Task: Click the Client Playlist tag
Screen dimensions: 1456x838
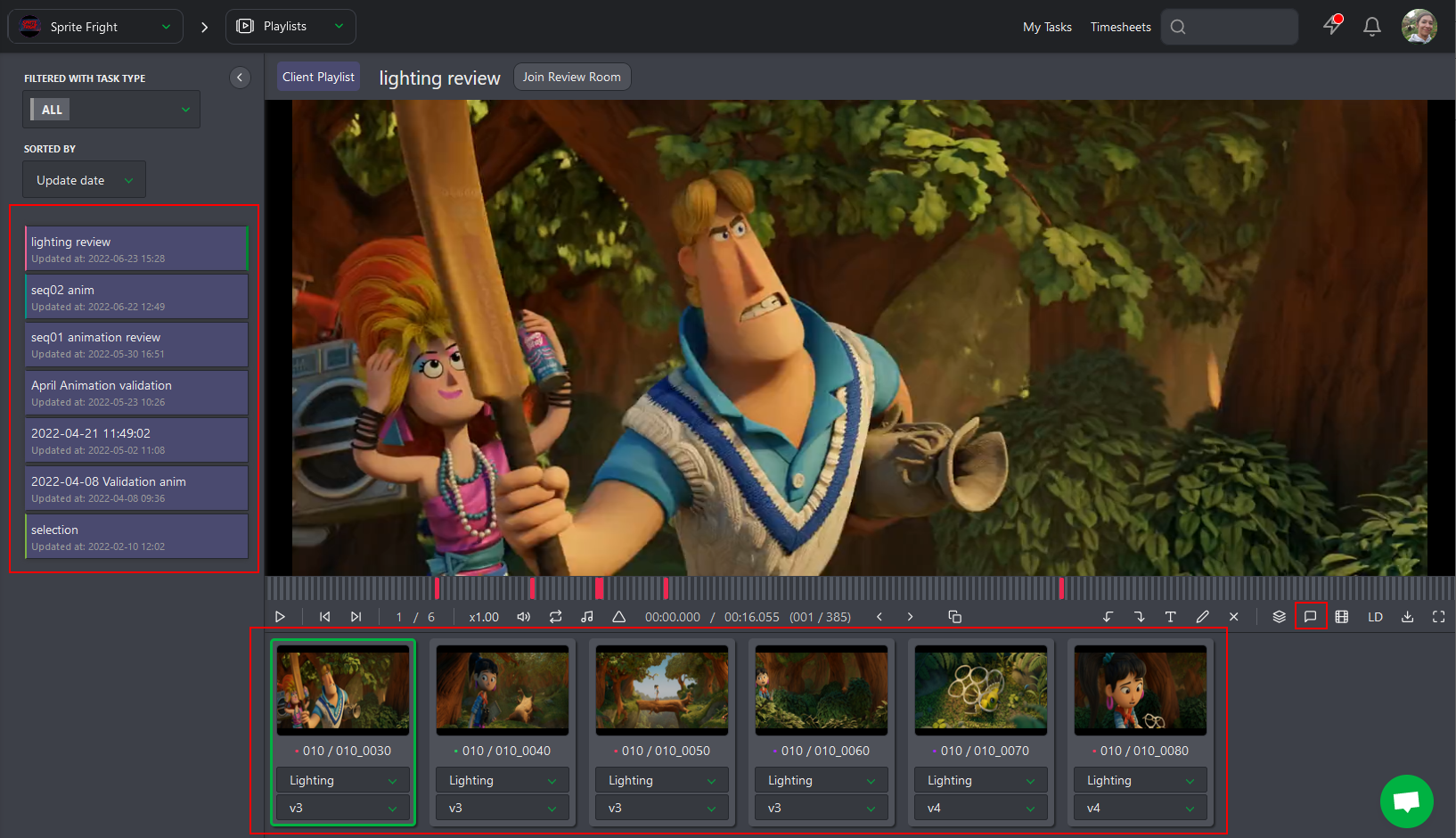Action: point(318,77)
